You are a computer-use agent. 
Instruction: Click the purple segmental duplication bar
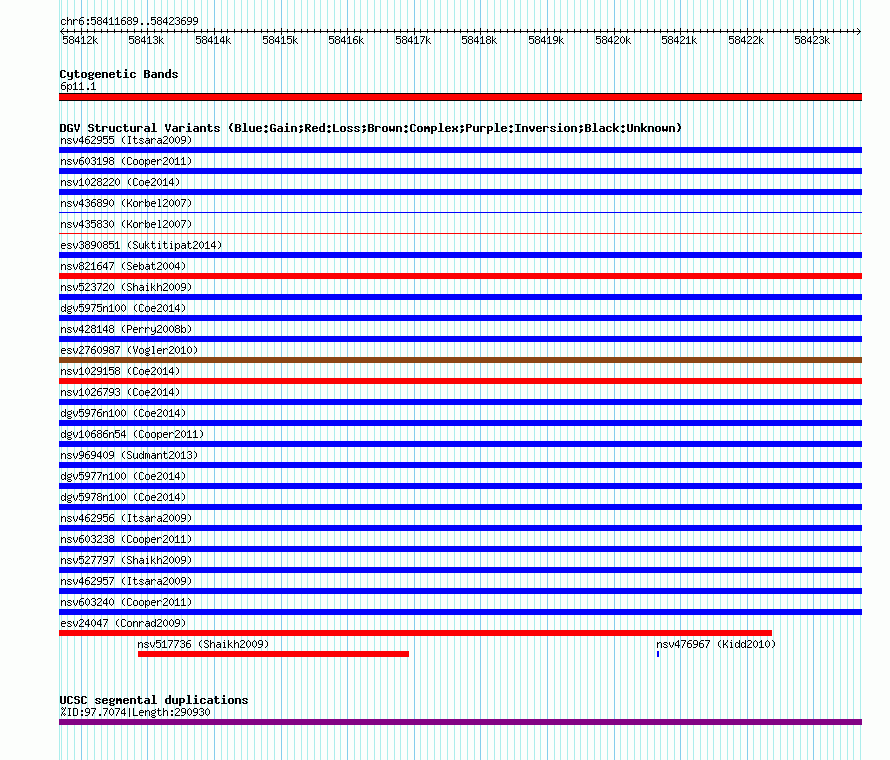(x=460, y=723)
